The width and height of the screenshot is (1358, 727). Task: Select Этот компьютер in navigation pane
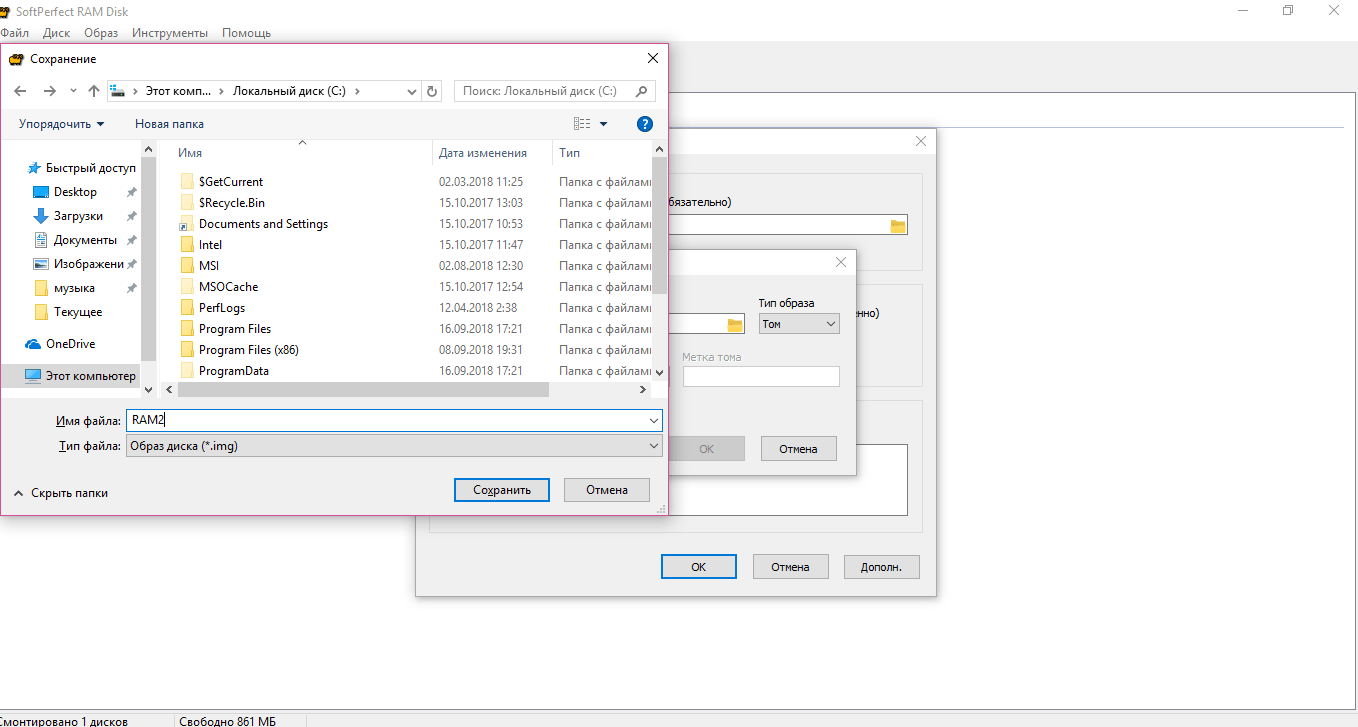click(x=80, y=376)
